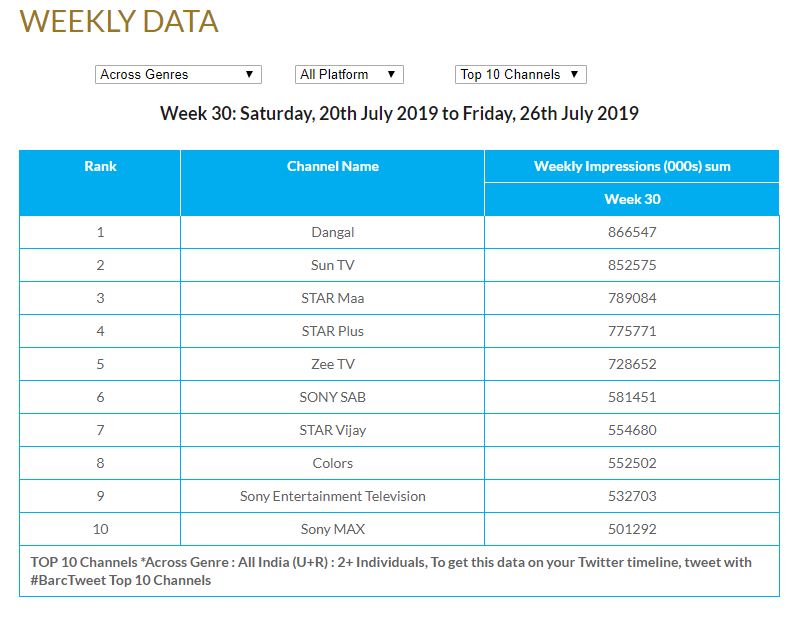794x628 pixels.
Task: Click Sony Entertainment Television channel name
Action: coord(332,496)
